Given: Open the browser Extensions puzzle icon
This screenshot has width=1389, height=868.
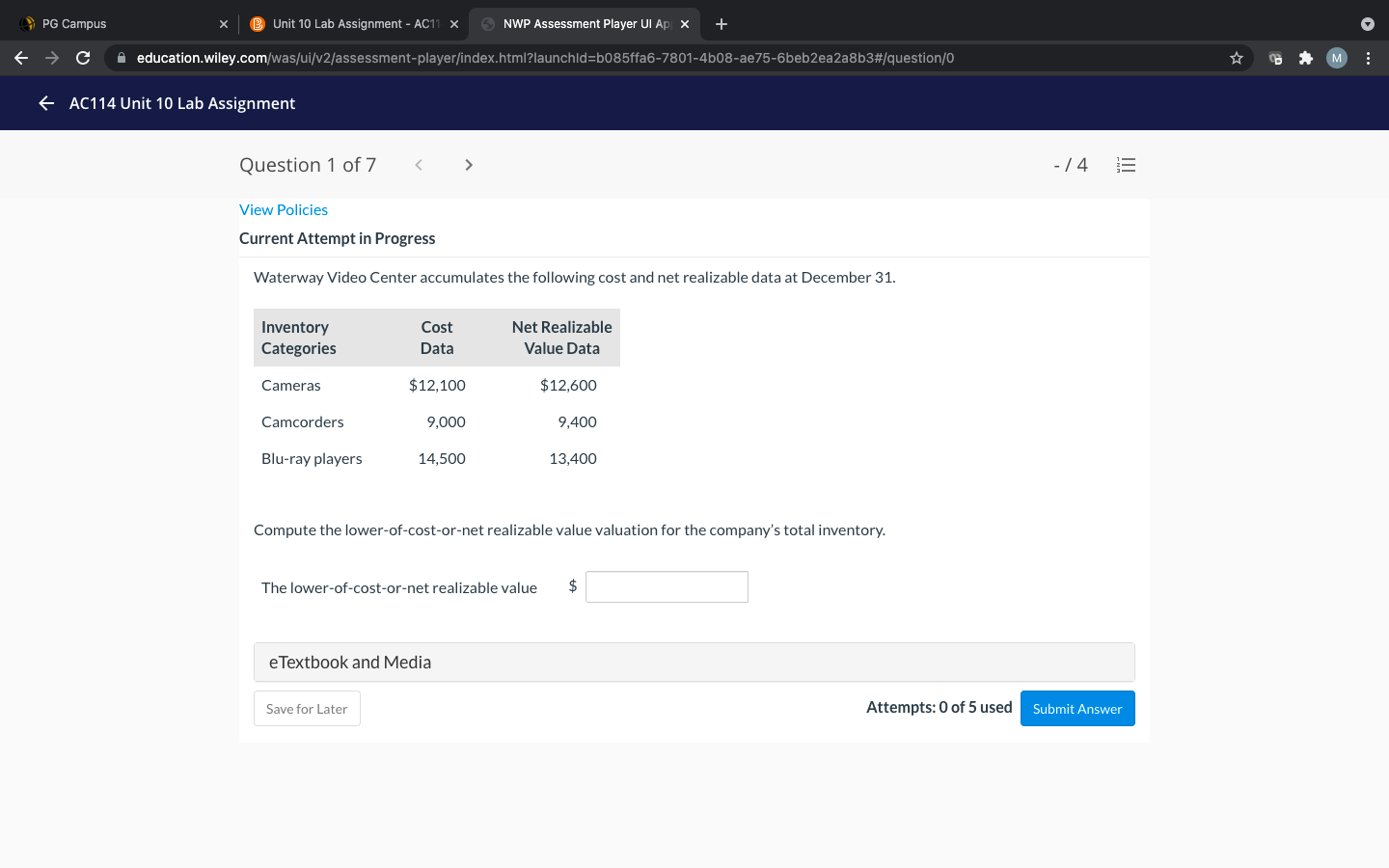Looking at the screenshot, I should pos(1305,58).
